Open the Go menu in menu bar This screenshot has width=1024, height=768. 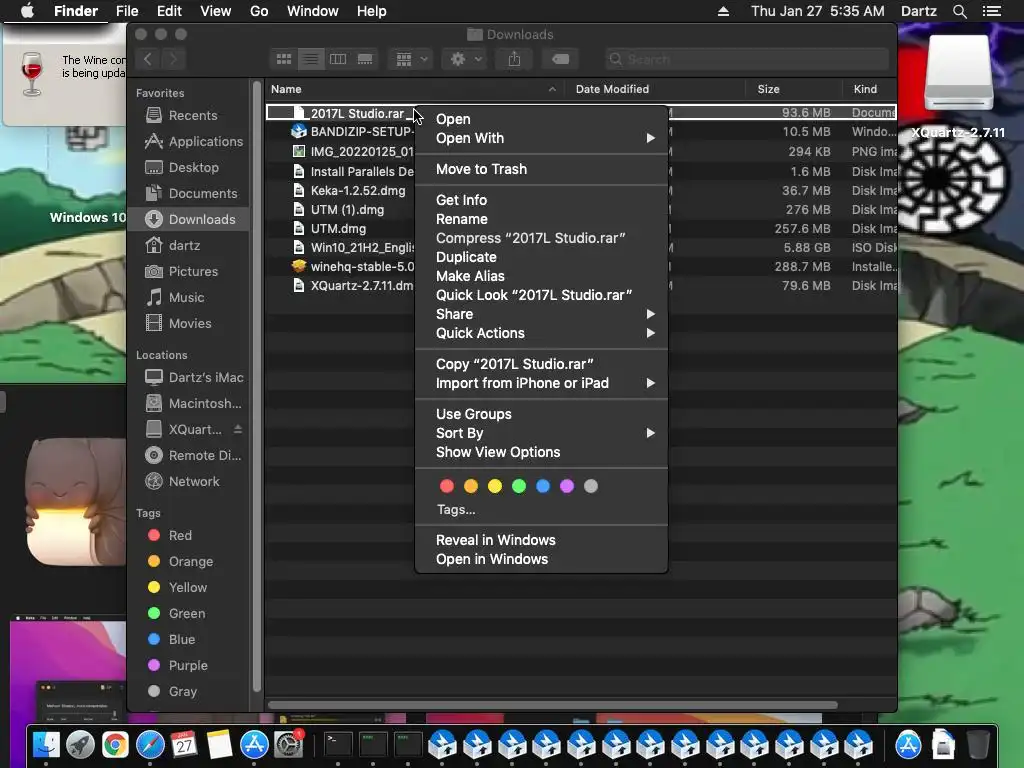pyautogui.click(x=259, y=11)
